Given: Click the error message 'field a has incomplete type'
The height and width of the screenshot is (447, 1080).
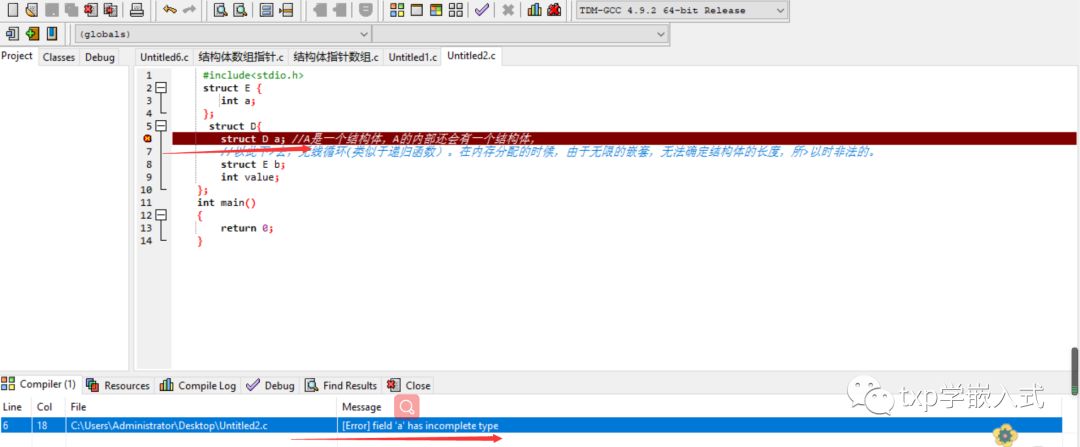Looking at the screenshot, I should 420,426.
